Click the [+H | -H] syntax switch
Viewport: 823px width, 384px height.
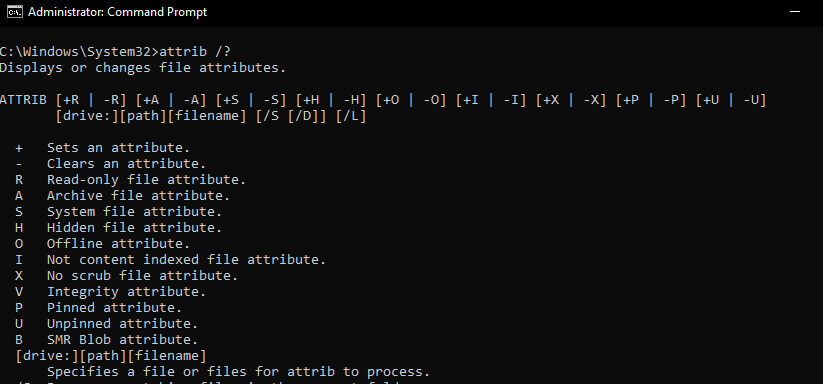pyautogui.click(x=331, y=100)
